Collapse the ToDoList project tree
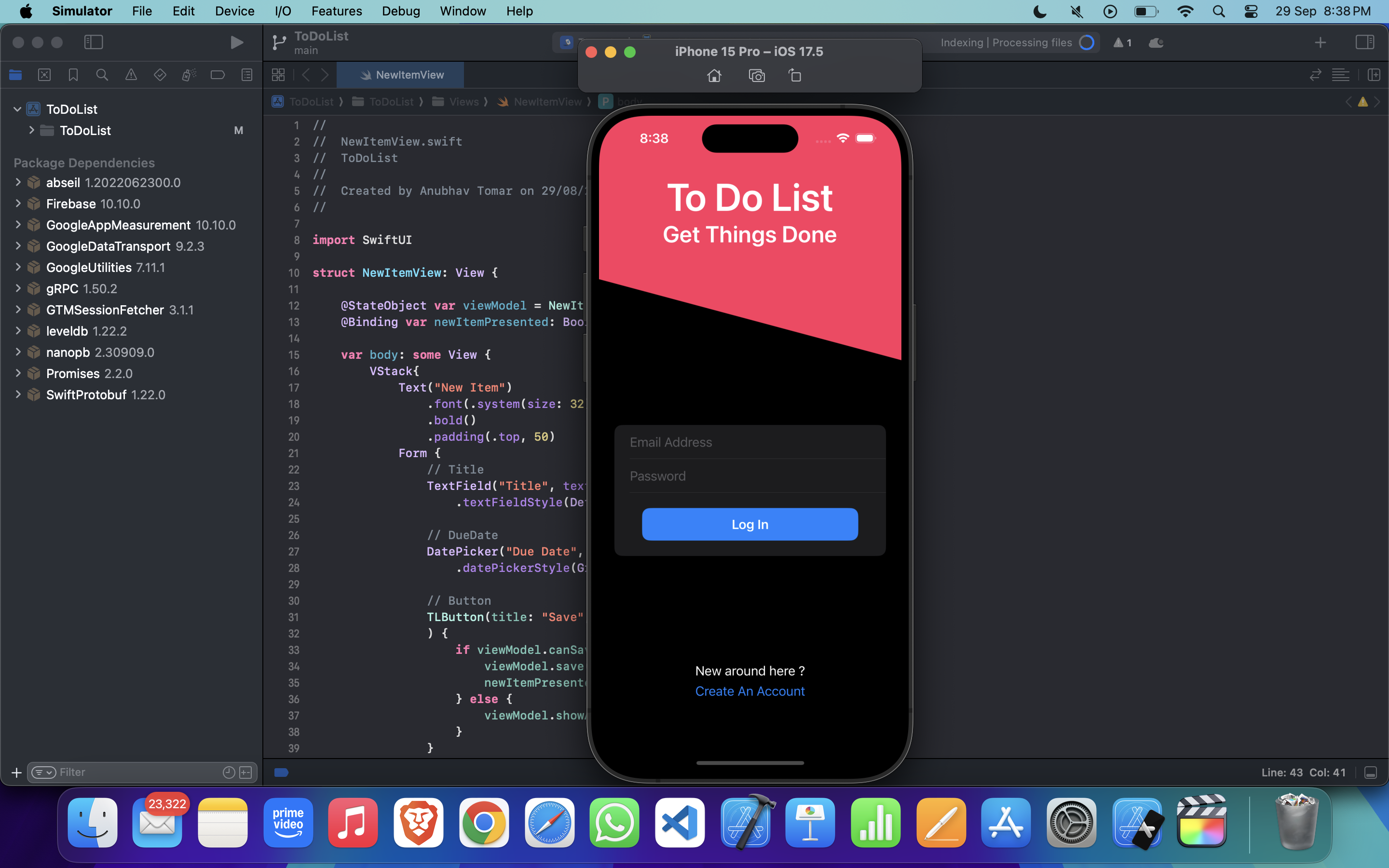This screenshot has width=1389, height=868. point(17,109)
